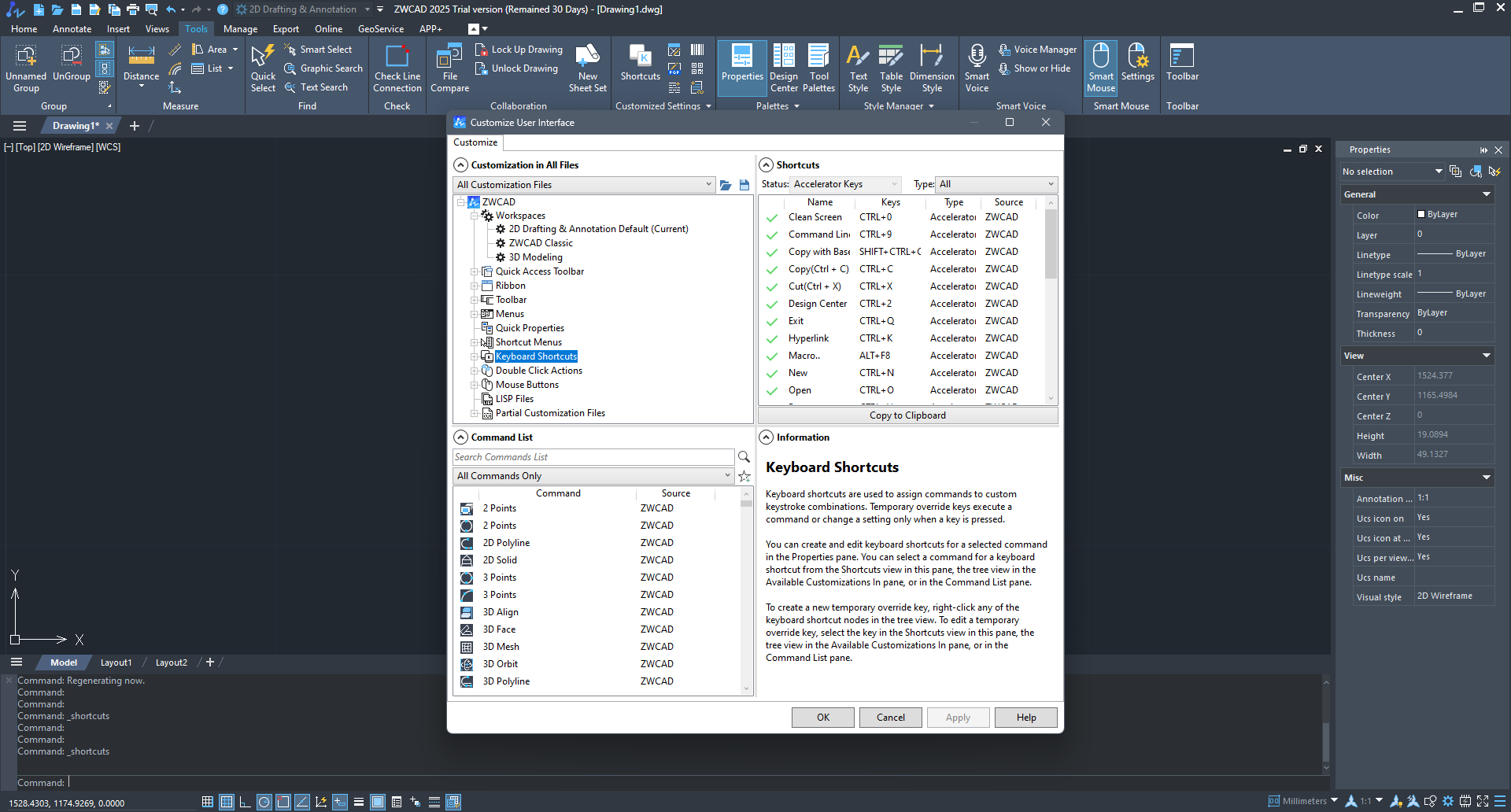Open the All Commands Only dropdown

593,476
